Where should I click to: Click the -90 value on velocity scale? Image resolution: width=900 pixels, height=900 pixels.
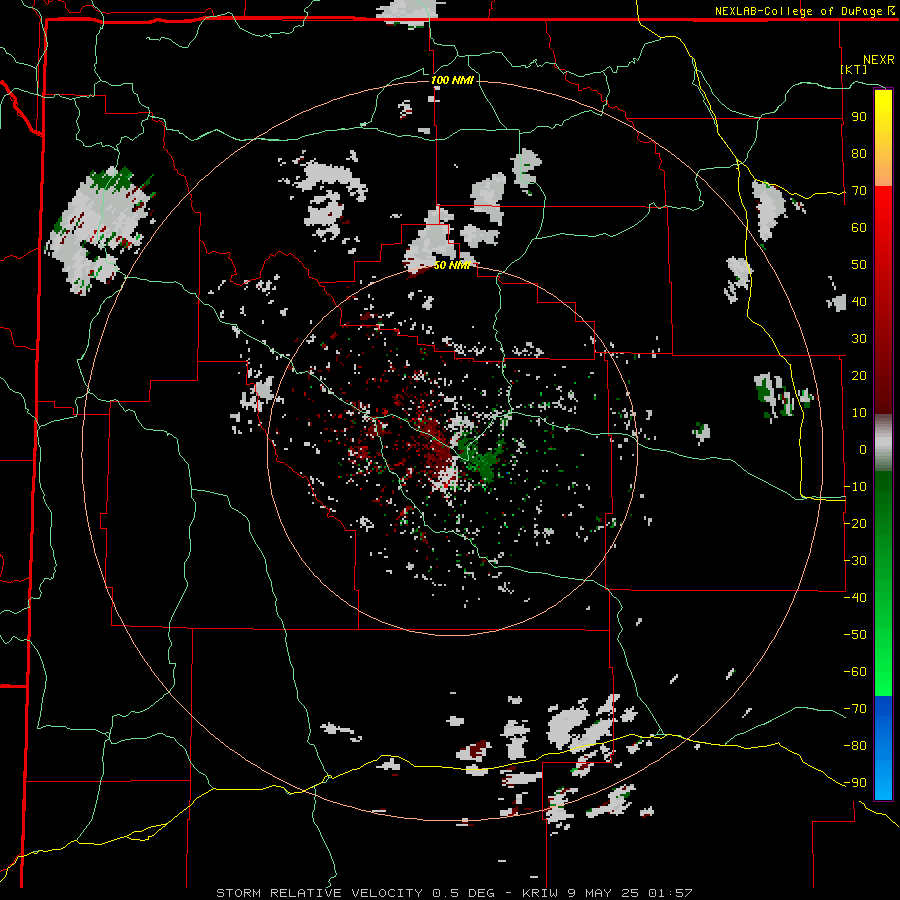855,782
